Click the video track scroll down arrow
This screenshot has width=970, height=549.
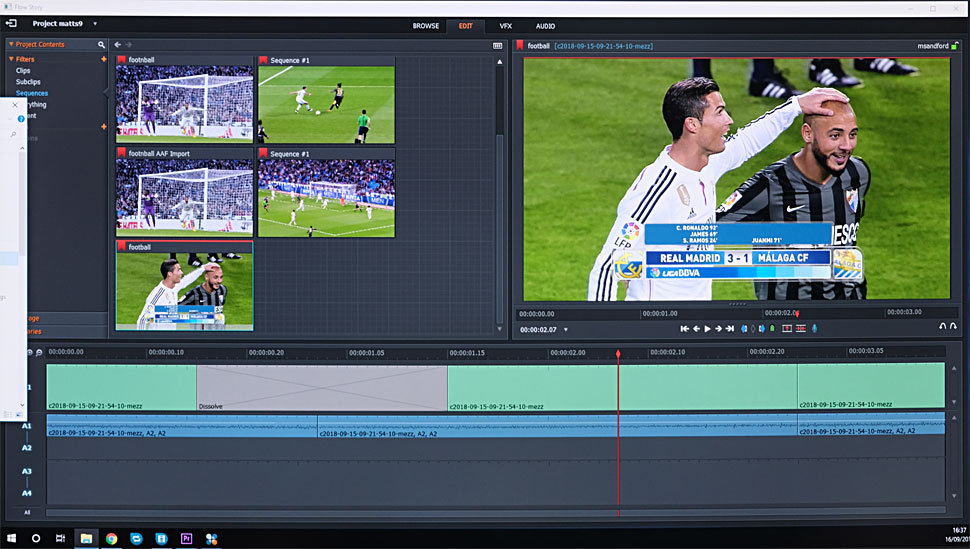click(x=953, y=402)
